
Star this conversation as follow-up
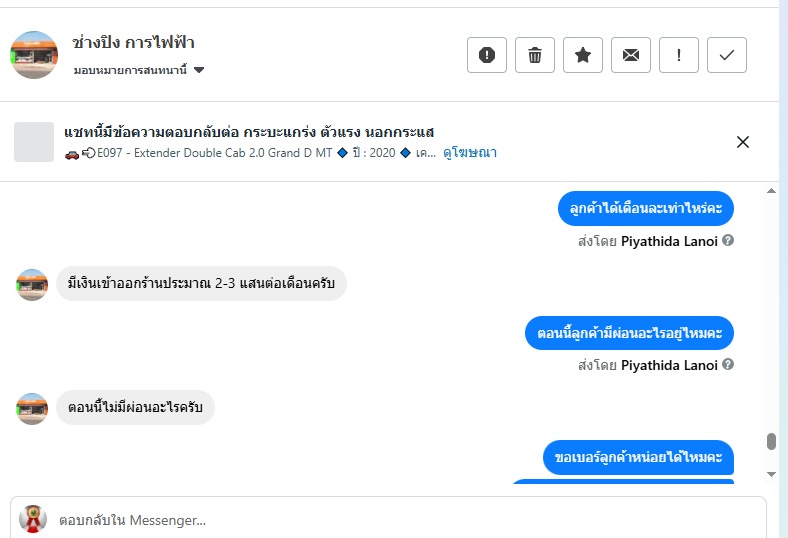583,55
